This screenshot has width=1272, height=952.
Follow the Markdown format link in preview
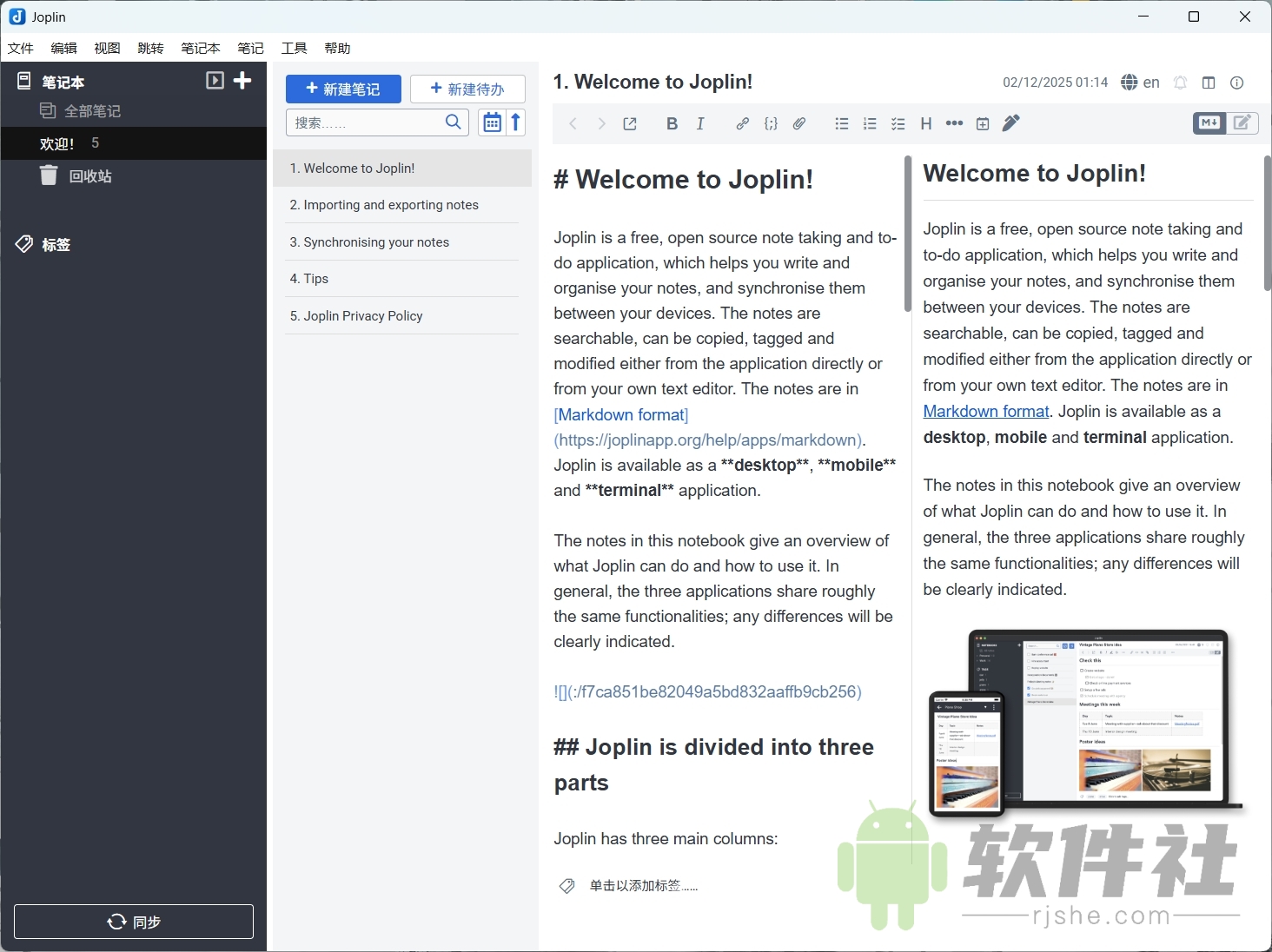(x=985, y=411)
